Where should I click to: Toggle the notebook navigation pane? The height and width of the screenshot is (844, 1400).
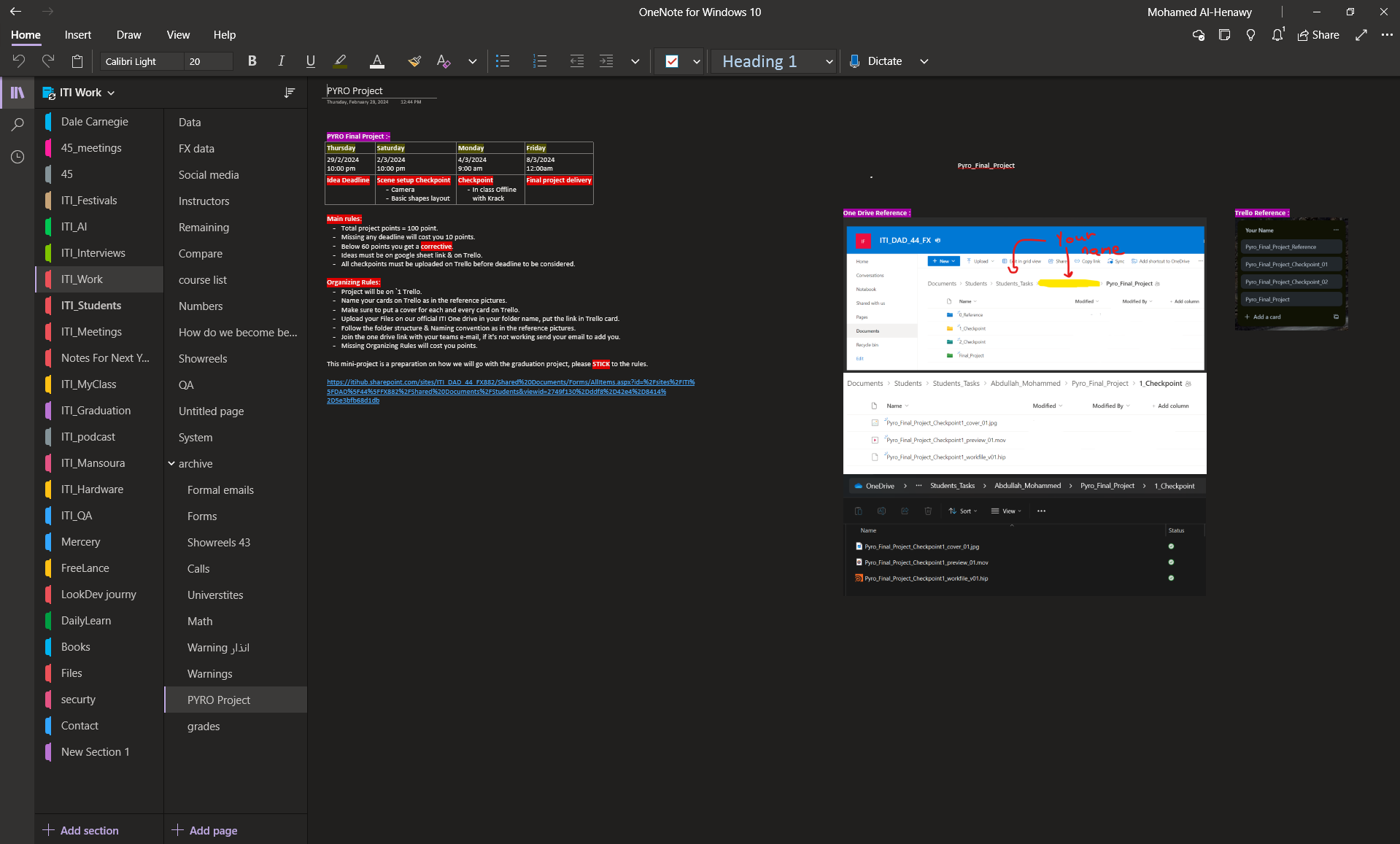point(18,93)
